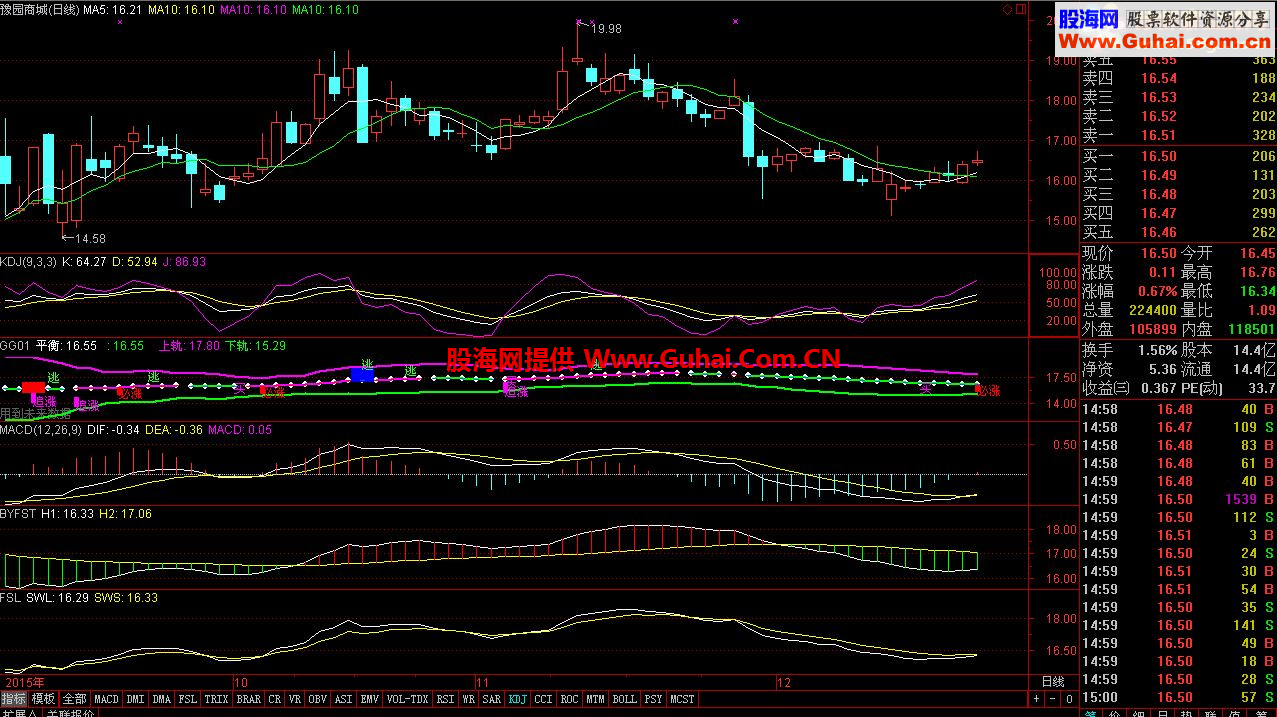This screenshot has height=717, width=1277.
Task: Click the GG01 平衡 indicator header
Action: coord(50,345)
